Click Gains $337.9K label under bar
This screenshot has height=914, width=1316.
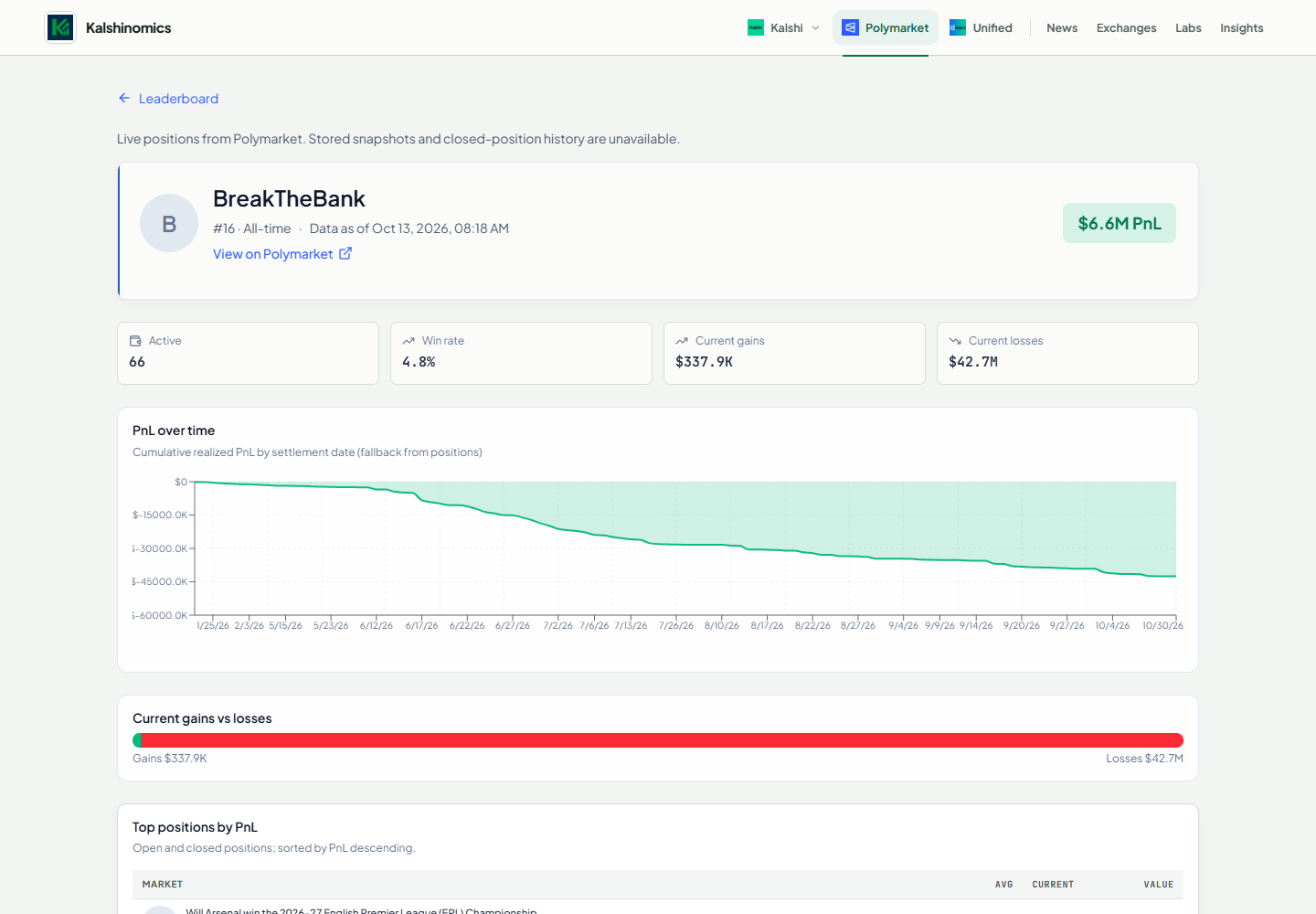pos(170,759)
